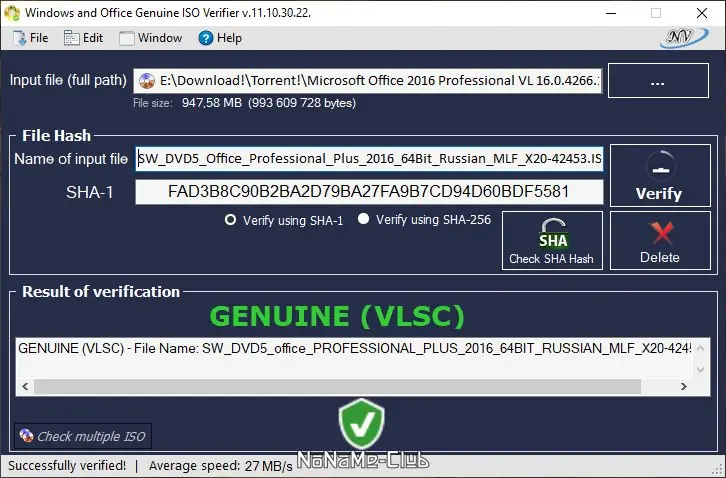Click the Help question mark icon
Screen dimensions: 726x478
tap(206, 38)
